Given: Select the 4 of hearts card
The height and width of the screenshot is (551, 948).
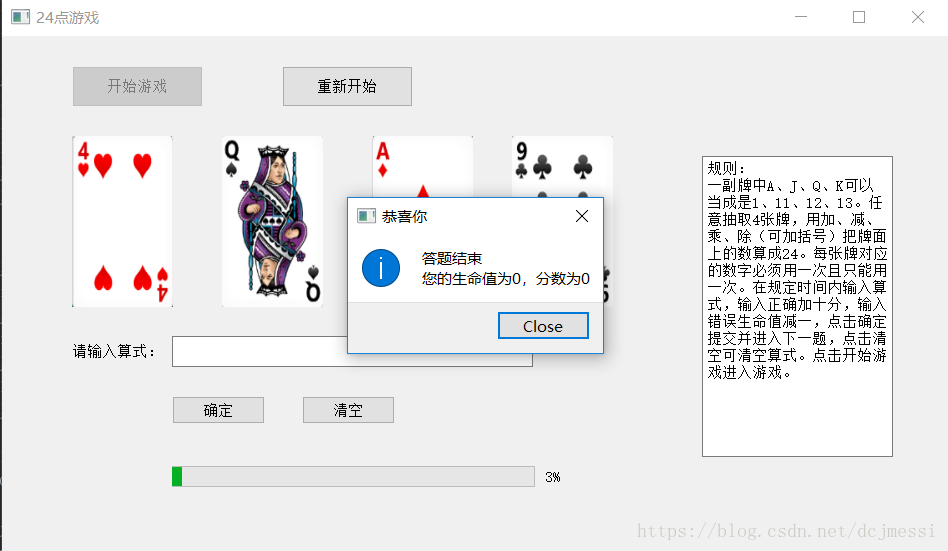Looking at the screenshot, I should pyautogui.click(x=122, y=221).
